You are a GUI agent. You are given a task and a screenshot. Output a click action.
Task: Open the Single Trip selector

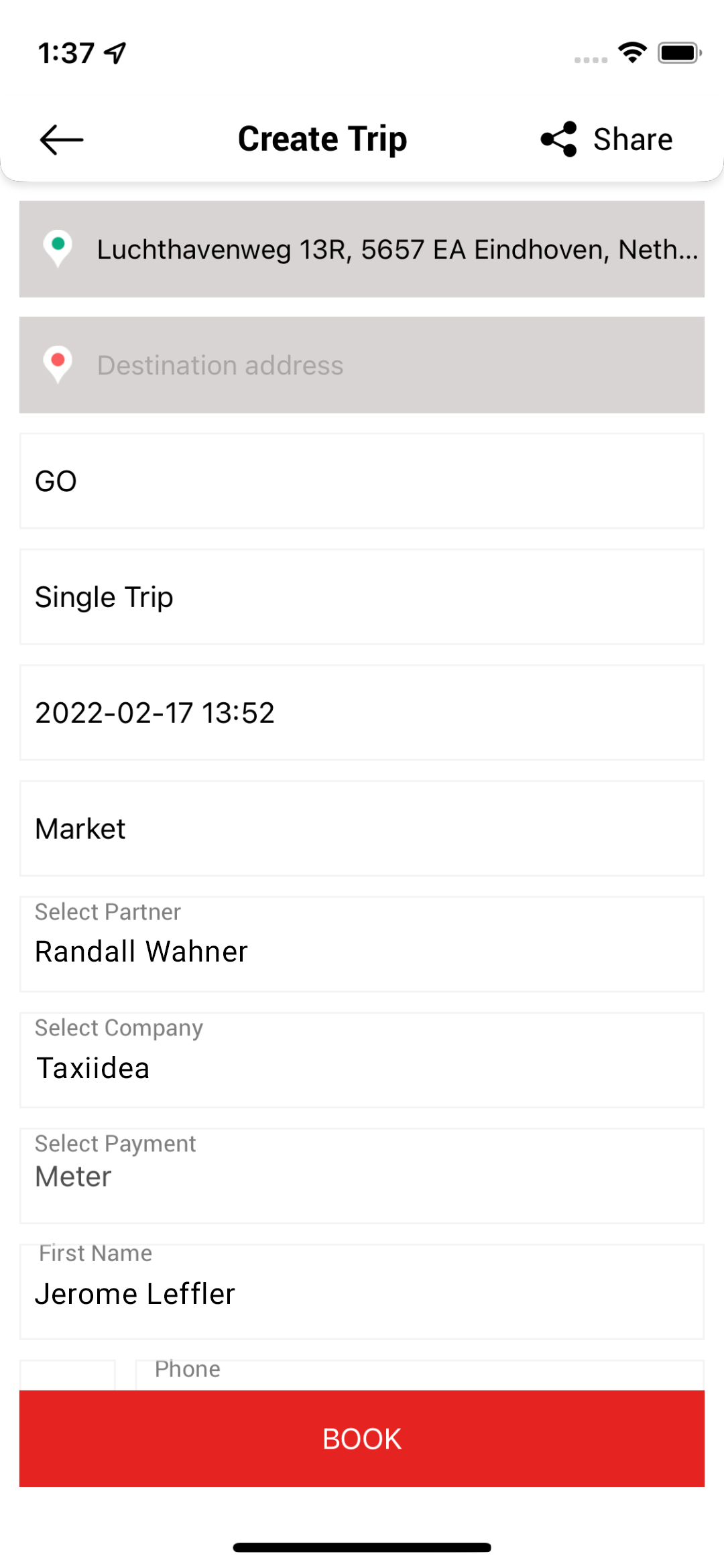pos(362,597)
